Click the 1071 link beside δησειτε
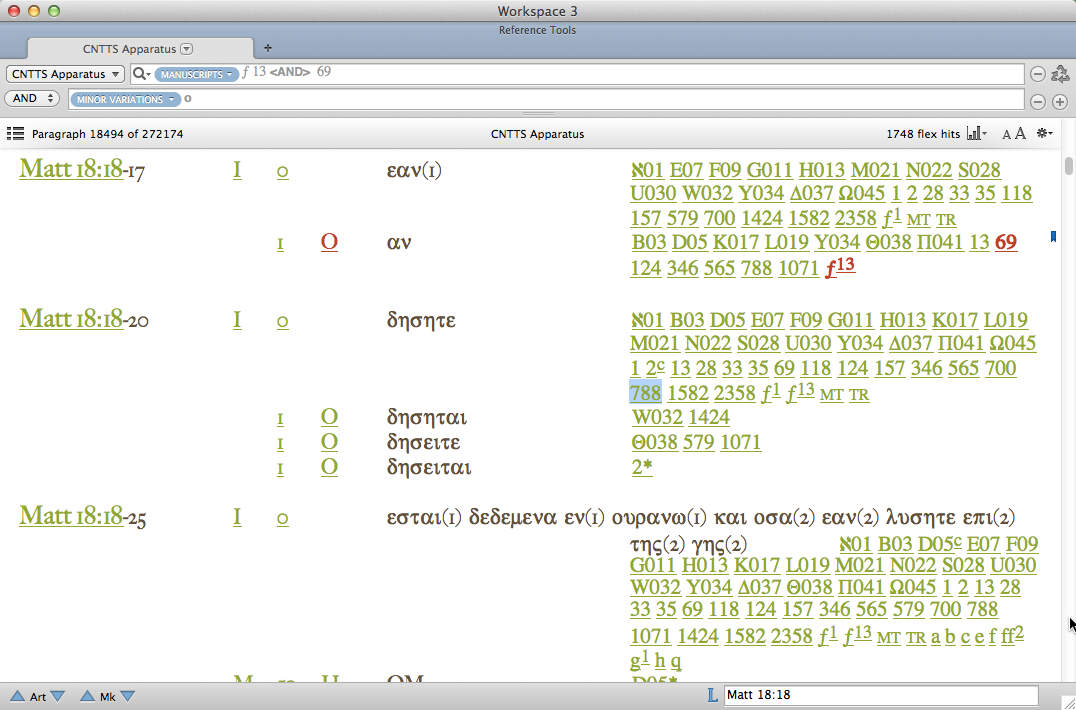This screenshot has width=1076, height=710. [x=740, y=442]
